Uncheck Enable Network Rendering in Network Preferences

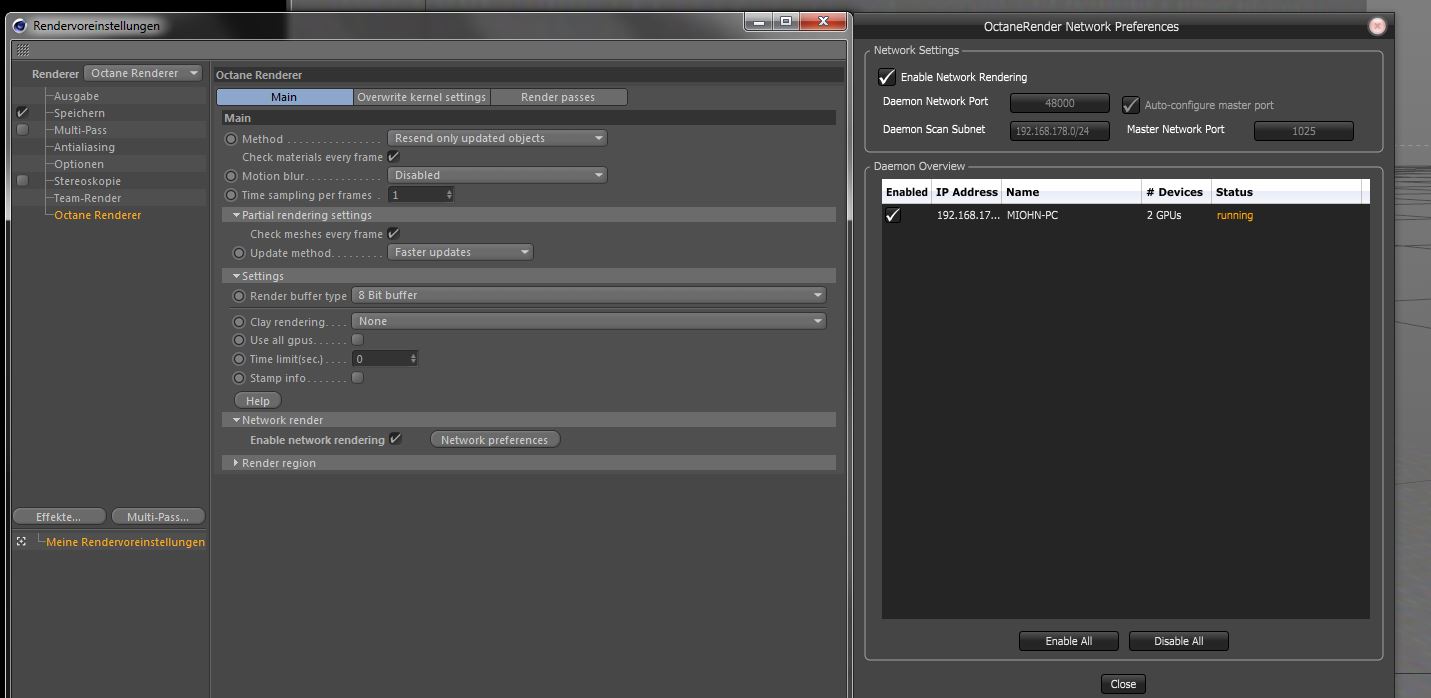886,77
